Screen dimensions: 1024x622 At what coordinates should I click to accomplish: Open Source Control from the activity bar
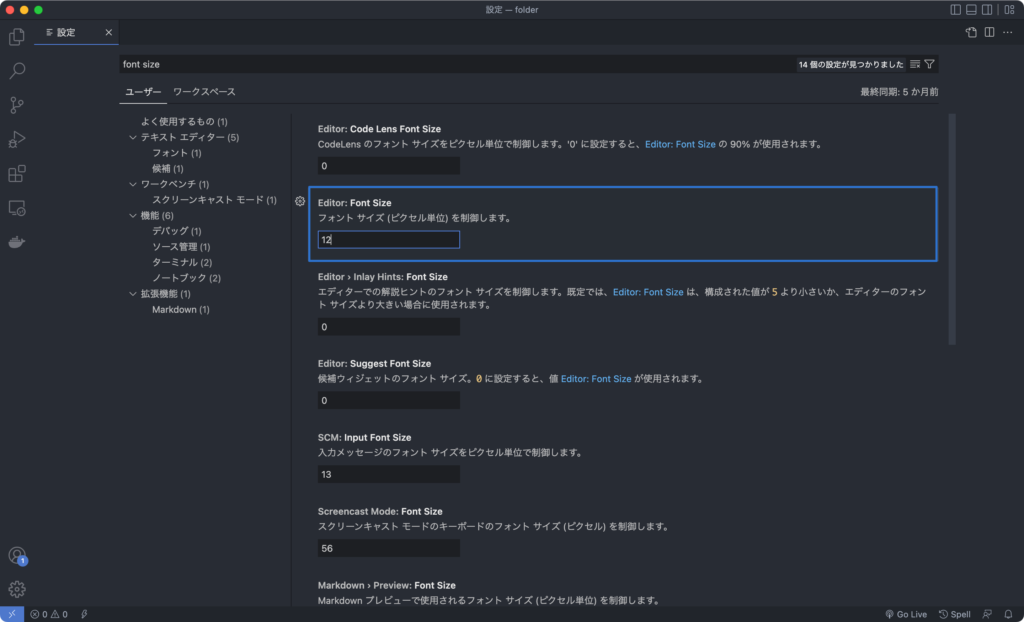point(16,104)
